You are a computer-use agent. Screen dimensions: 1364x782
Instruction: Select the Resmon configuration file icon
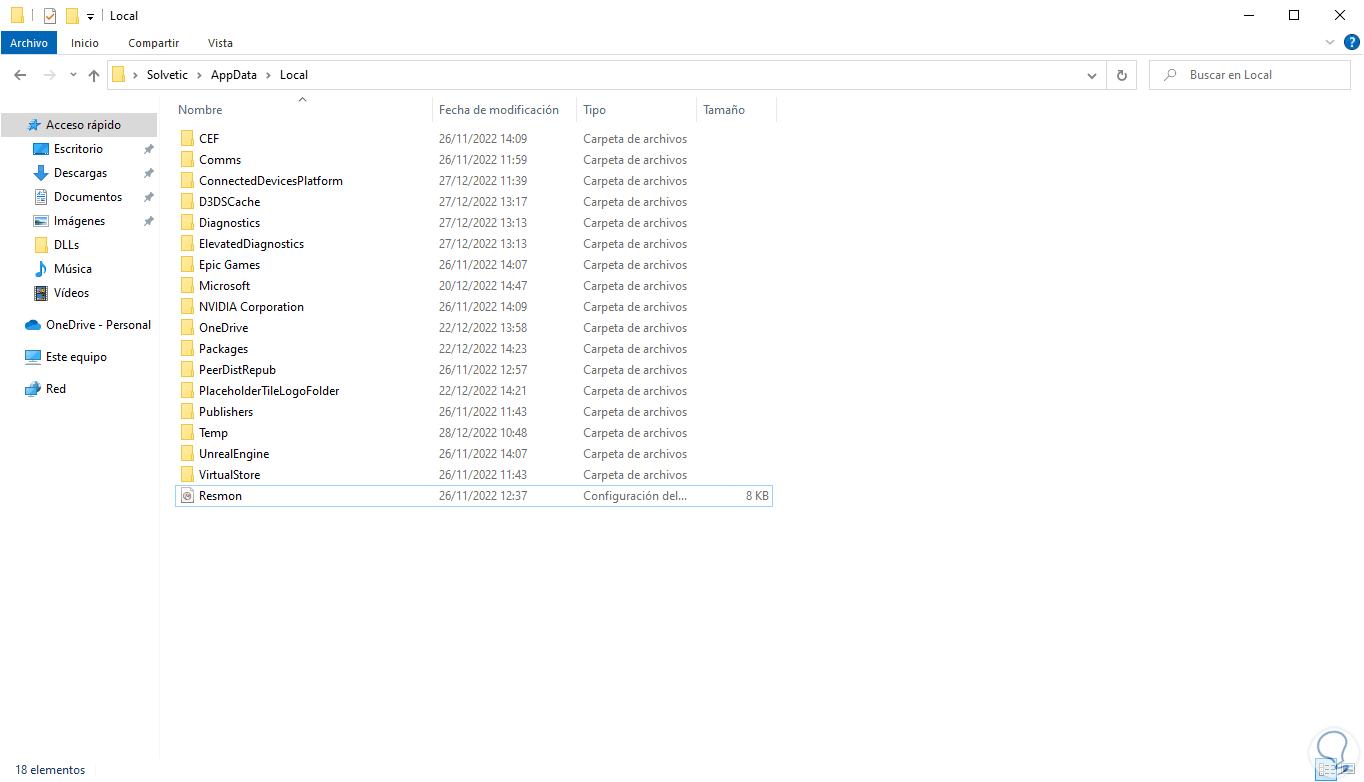click(x=187, y=495)
